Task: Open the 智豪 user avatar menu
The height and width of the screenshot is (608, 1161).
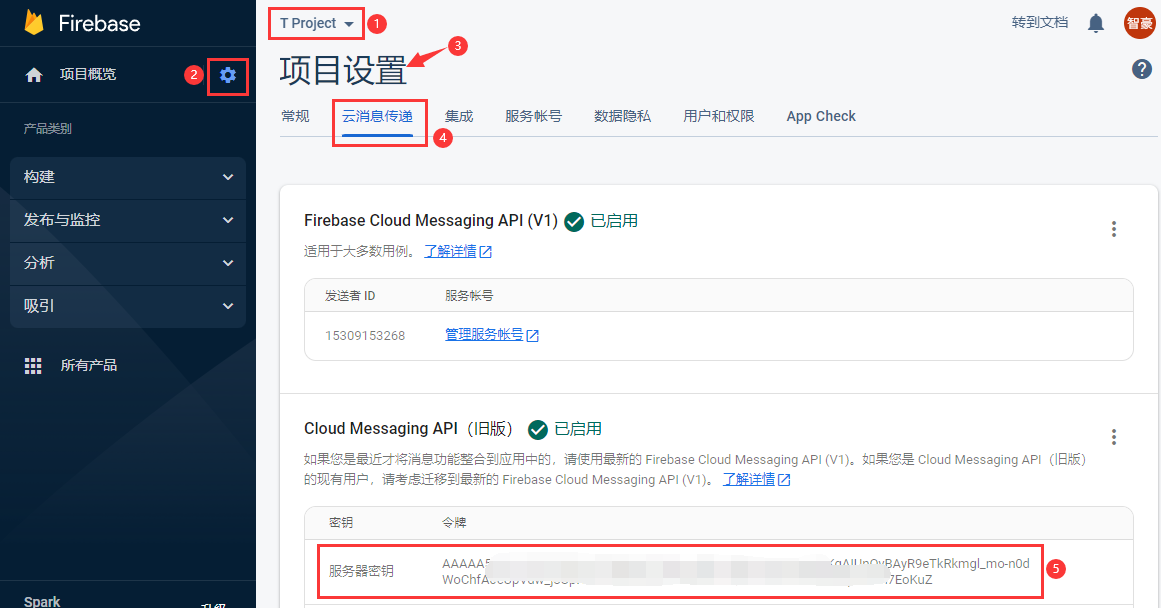Action: point(1140,23)
